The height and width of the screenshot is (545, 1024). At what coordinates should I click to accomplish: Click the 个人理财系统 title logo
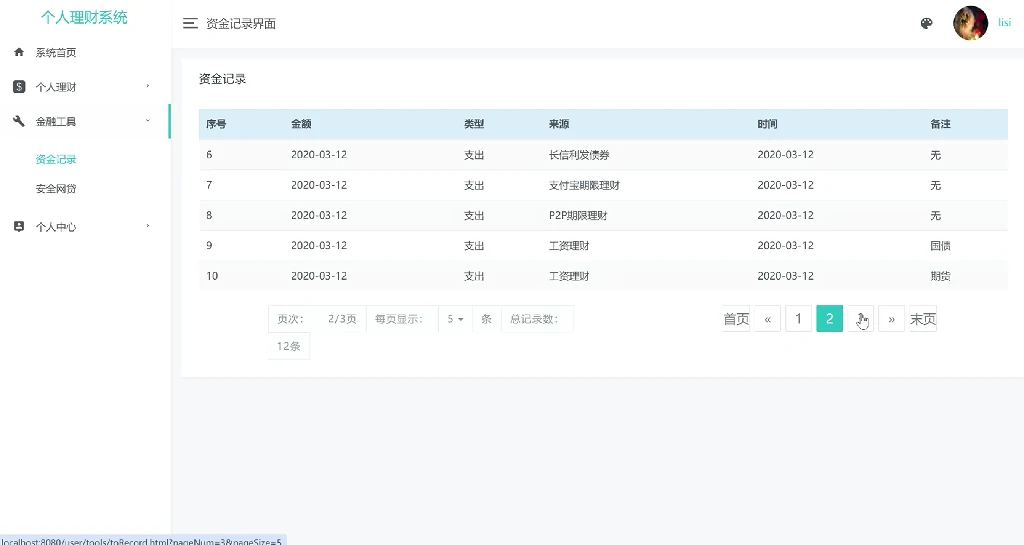(x=84, y=18)
